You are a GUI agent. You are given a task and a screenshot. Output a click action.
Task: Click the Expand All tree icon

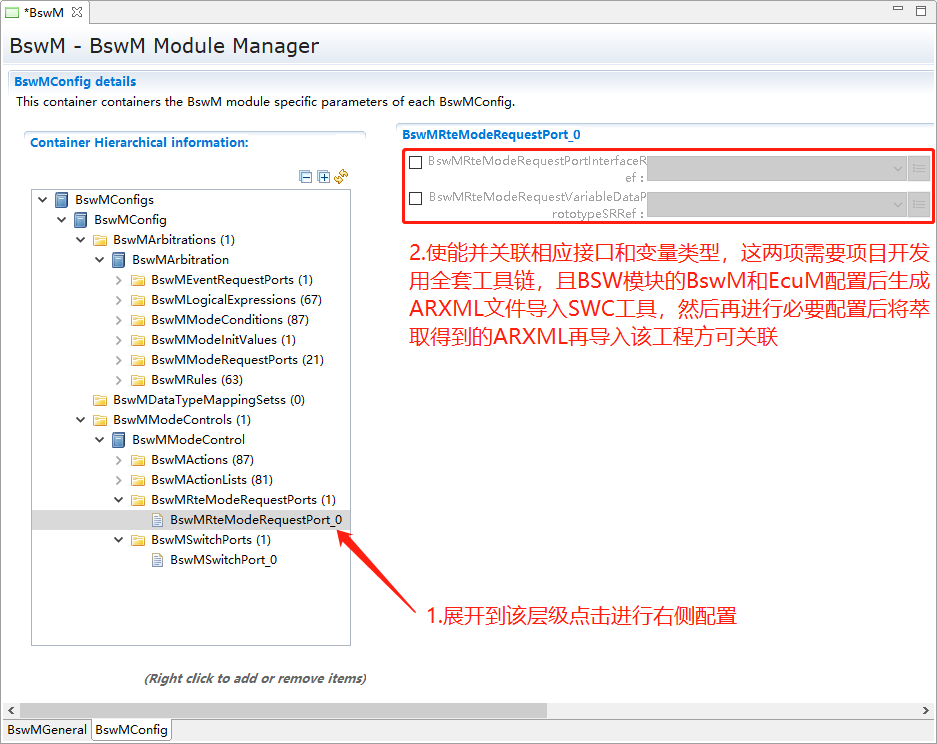[x=323, y=177]
